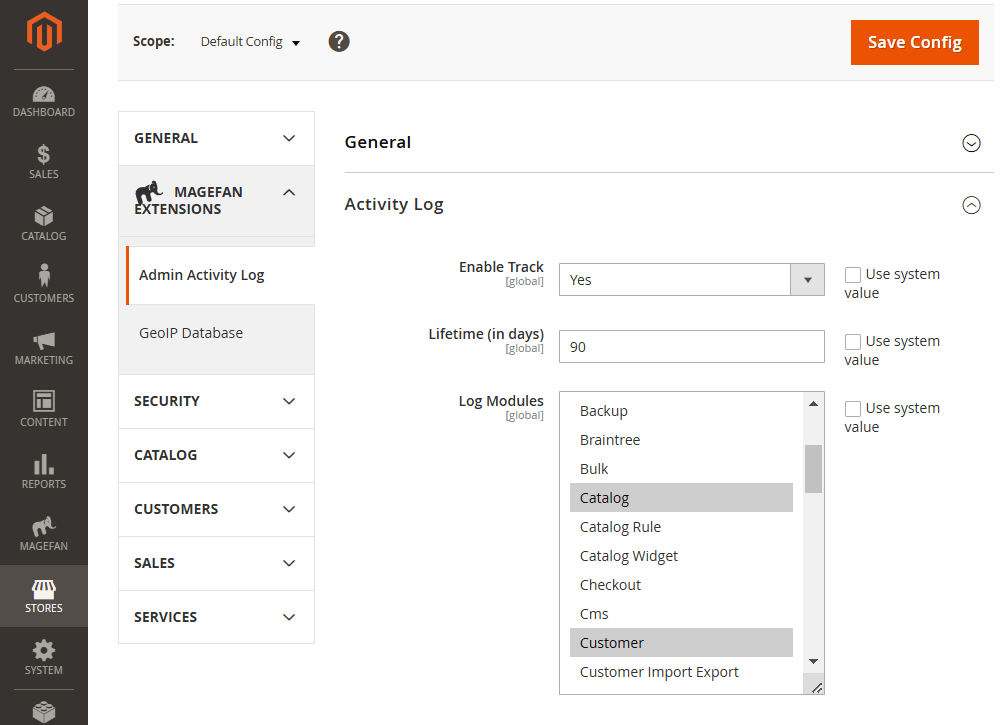The height and width of the screenshot is (725, 1000).
Task: Select Backup in Log Modules list
Action: (681, 411)
